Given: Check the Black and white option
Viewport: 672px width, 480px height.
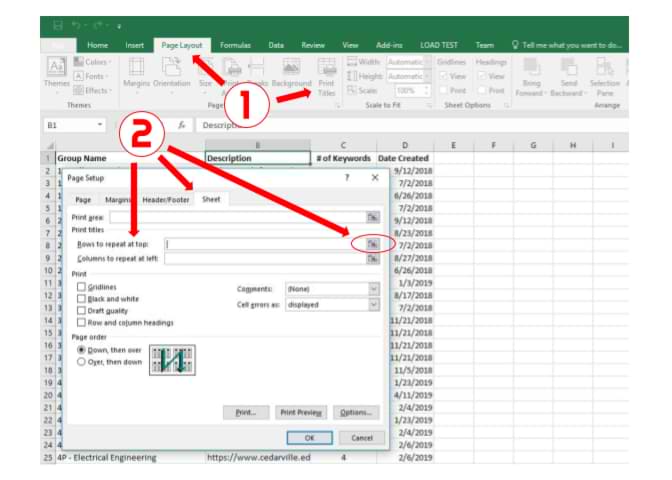Looking at the screenshot, I should point(82,299).
